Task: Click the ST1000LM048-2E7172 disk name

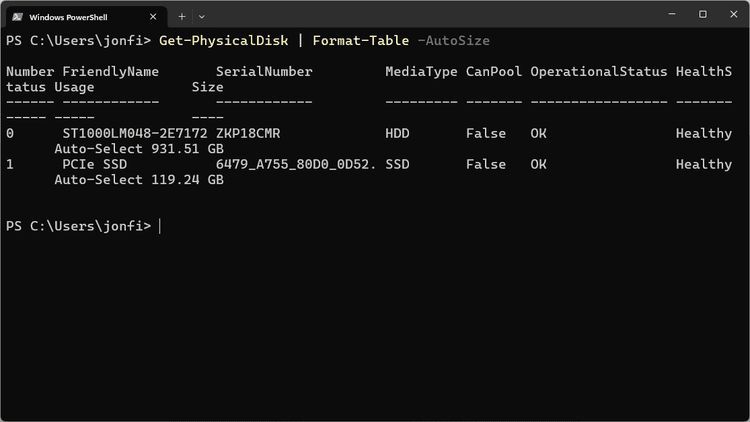Action: [x=135, y=133]
